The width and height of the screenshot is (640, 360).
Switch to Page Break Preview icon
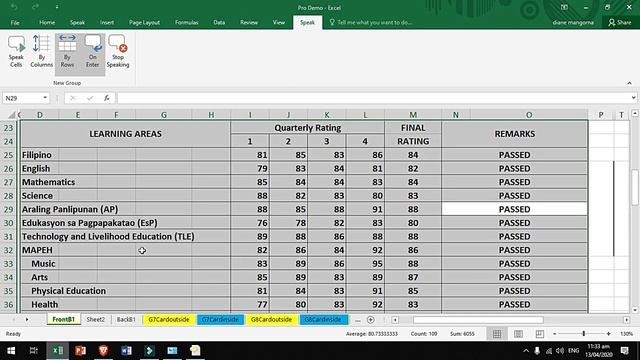540,334
